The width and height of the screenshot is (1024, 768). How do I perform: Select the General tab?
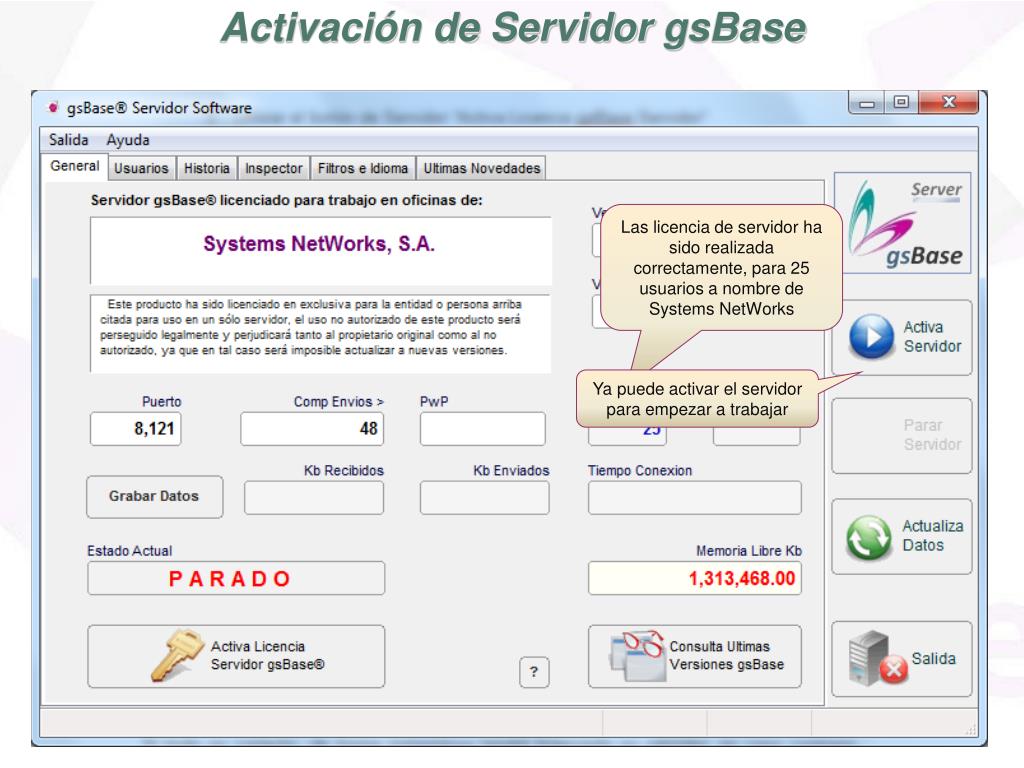[74, 166]
